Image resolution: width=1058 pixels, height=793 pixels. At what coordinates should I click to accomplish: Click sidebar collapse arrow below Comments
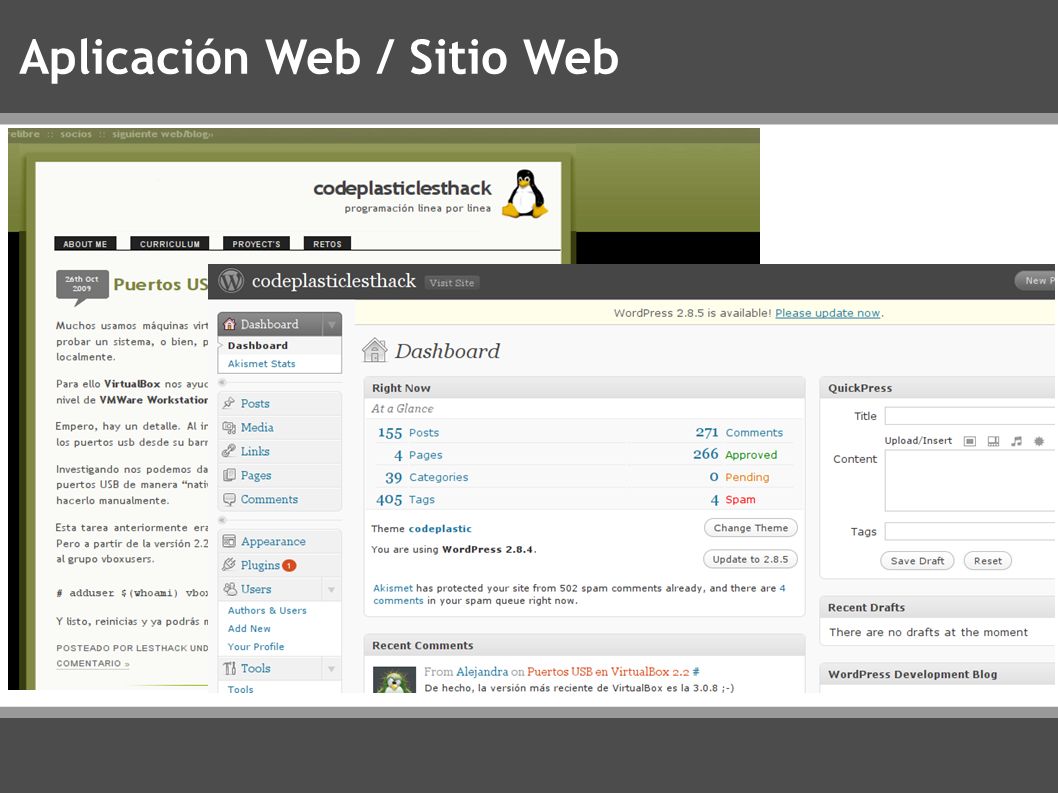coord(222,520)
